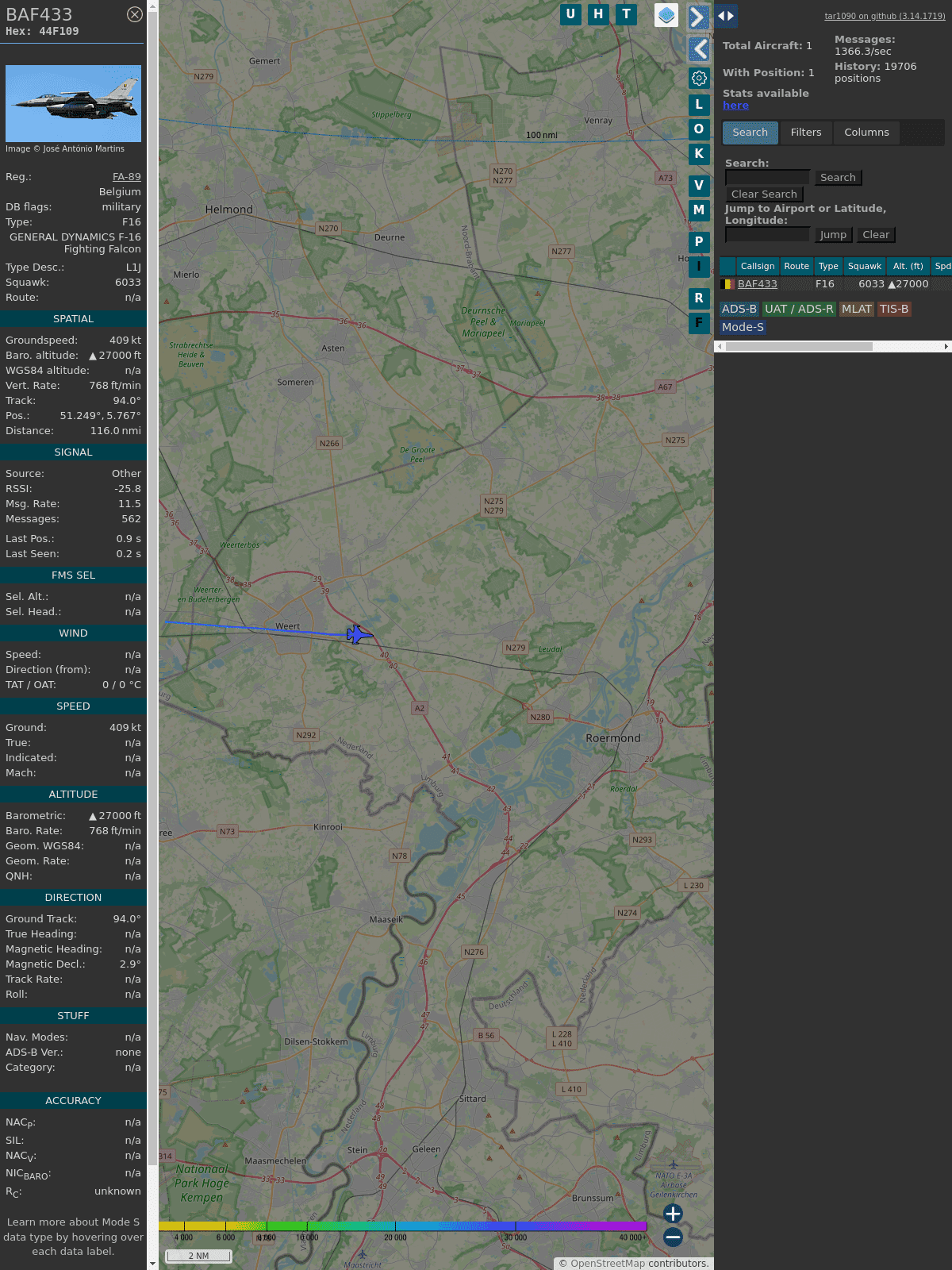The width and height of the screenshot is (952, 1270).
Task: Sort table by Type column
Action: coord(828,267)
